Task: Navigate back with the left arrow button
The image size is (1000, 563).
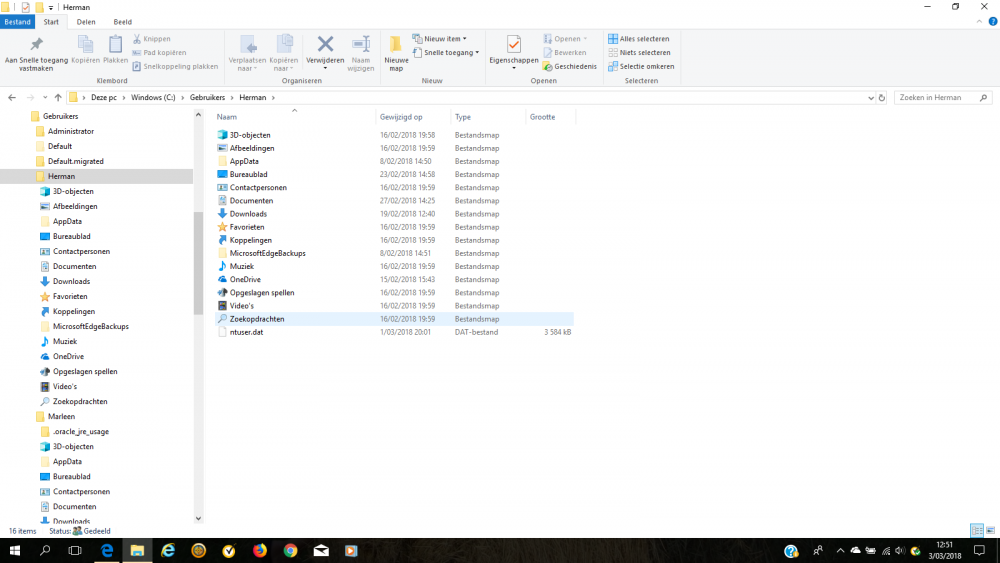Action: click(x=13, y=97)
